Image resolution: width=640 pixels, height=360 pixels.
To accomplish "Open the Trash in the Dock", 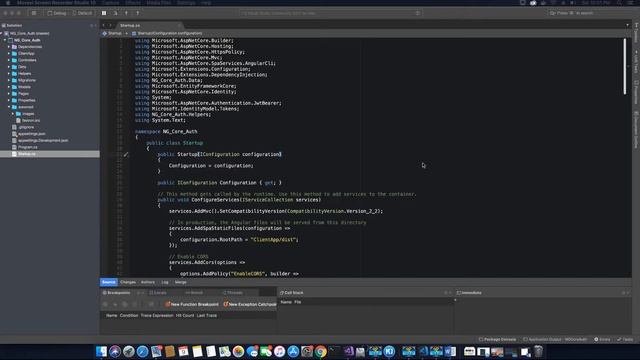I will coord(538,351).
